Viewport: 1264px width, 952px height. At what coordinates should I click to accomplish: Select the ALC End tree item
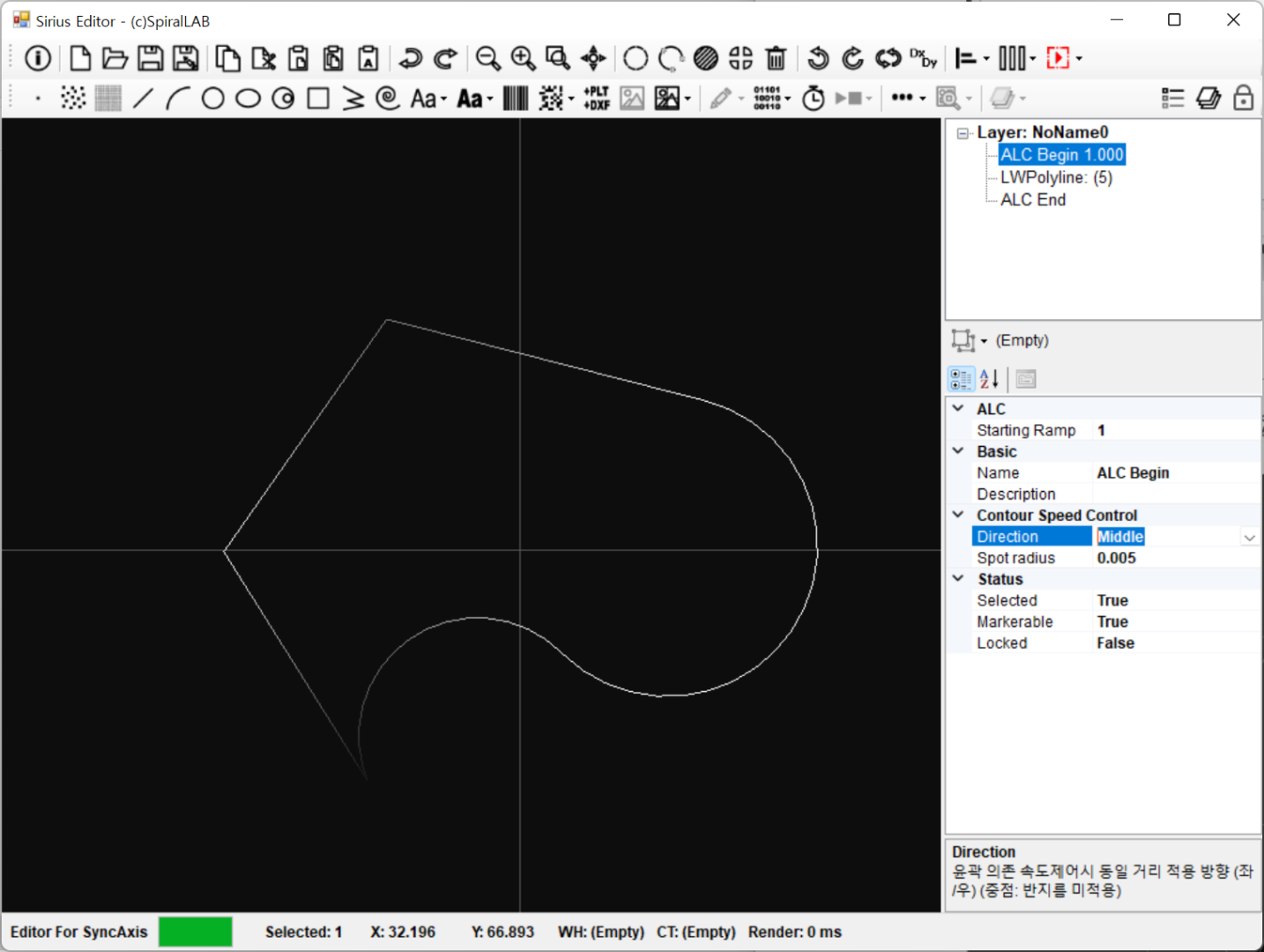pos(1033,200)
